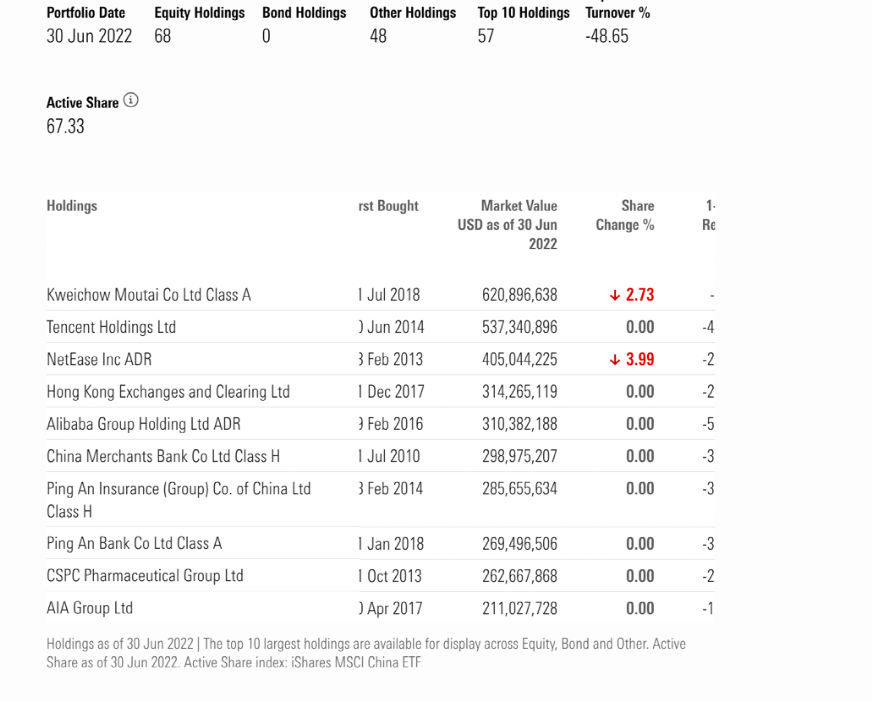Click CSPC Pharmaceutical Group Ltd
Screen dimensions: 872x702
145,576
